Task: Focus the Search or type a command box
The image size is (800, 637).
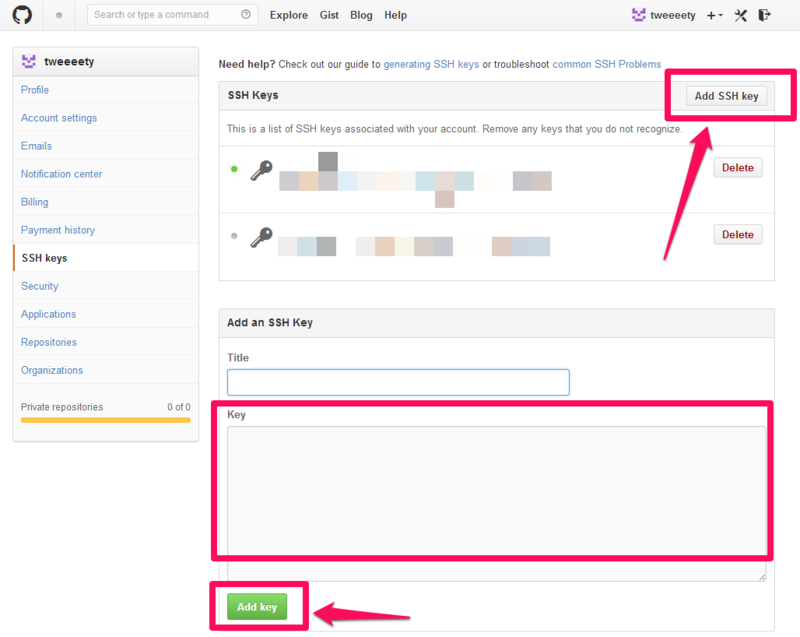Action: click(172, 15)
